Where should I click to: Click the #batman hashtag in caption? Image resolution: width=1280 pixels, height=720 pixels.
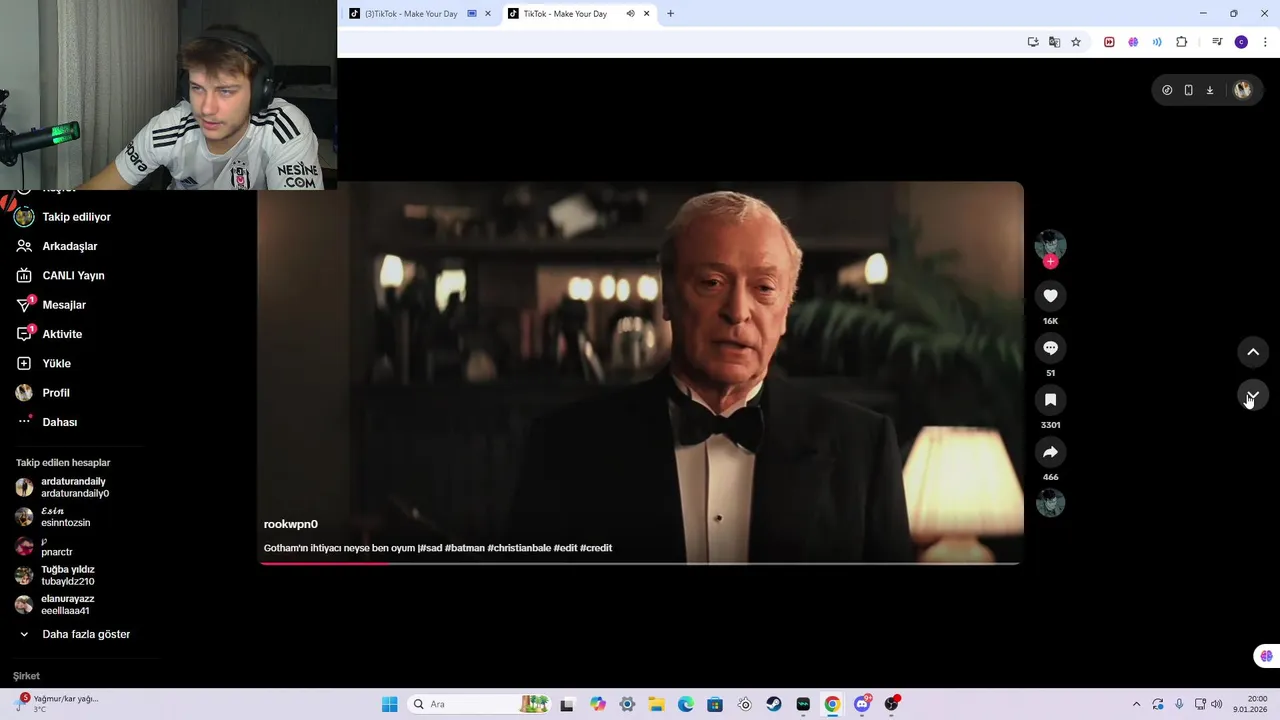(465, 548)
